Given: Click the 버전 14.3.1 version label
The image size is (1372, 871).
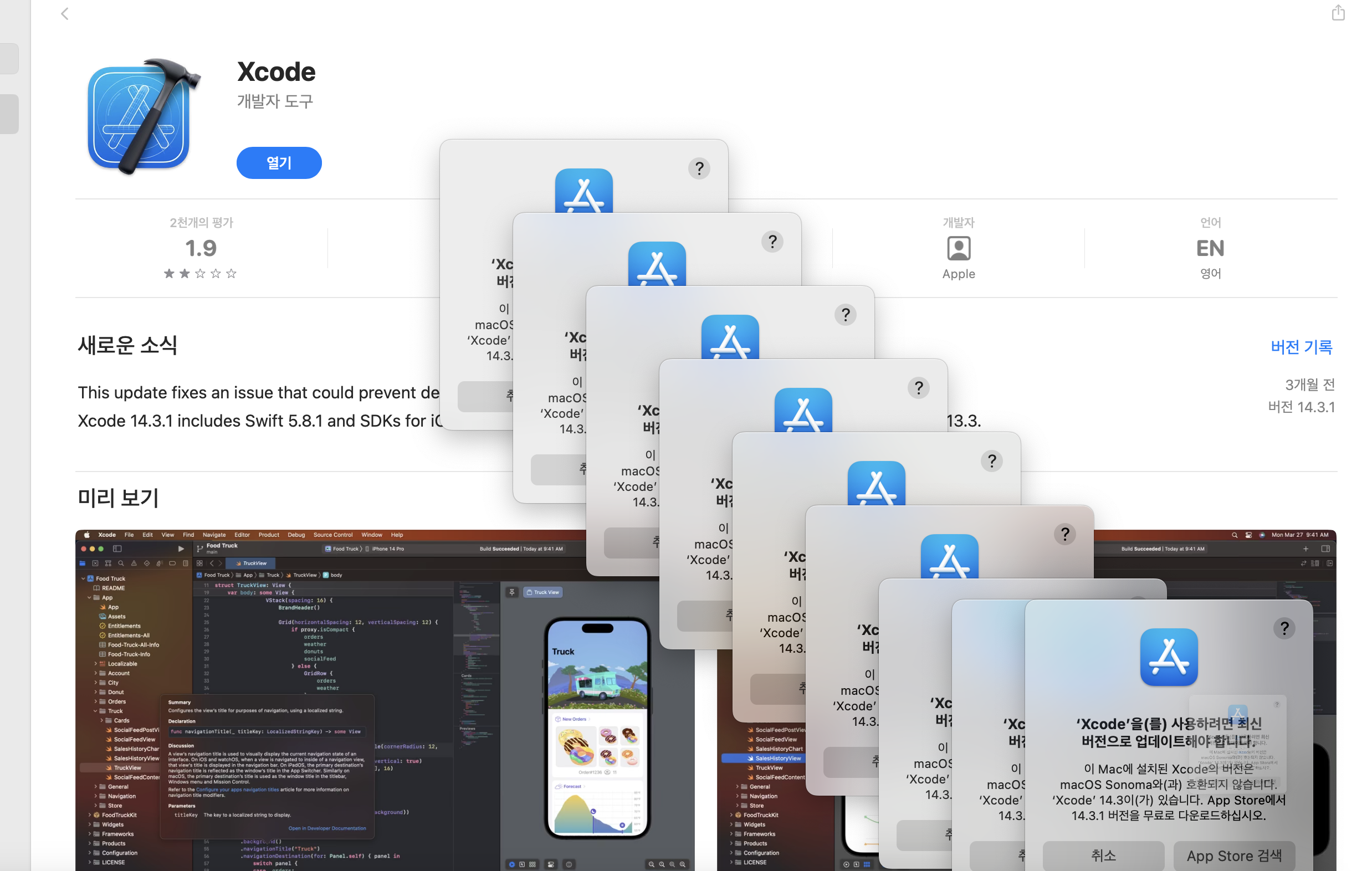Looking at the screenshot, I should pos(1301,407).
